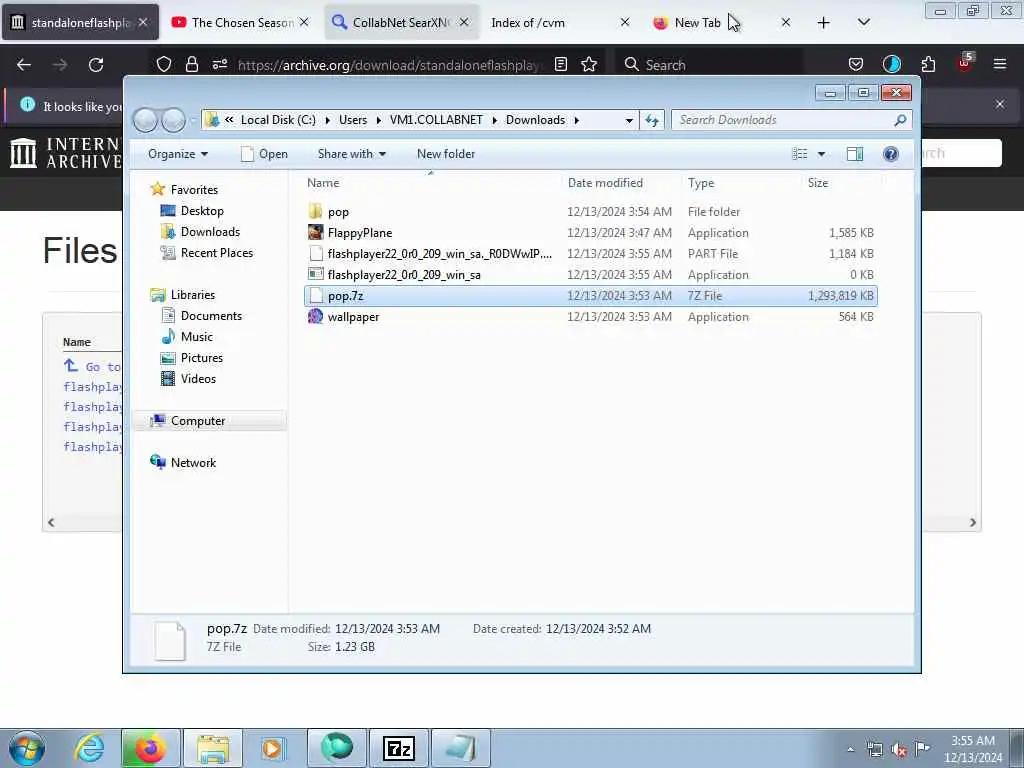Toggle reader view icon in address bar

tap(560, 64)
